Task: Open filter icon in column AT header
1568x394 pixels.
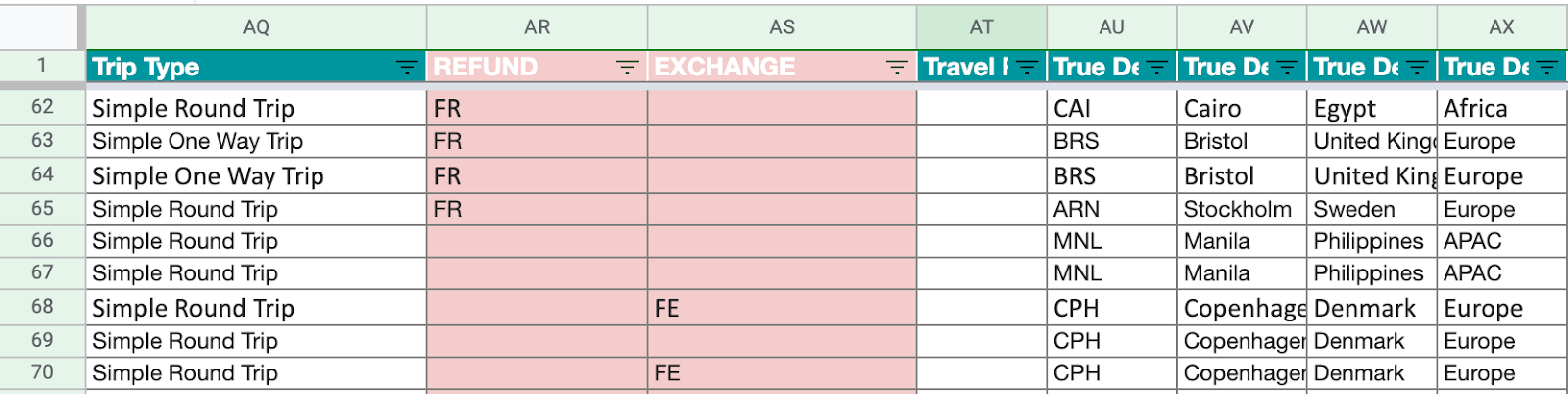Action: click(1027, 67)
